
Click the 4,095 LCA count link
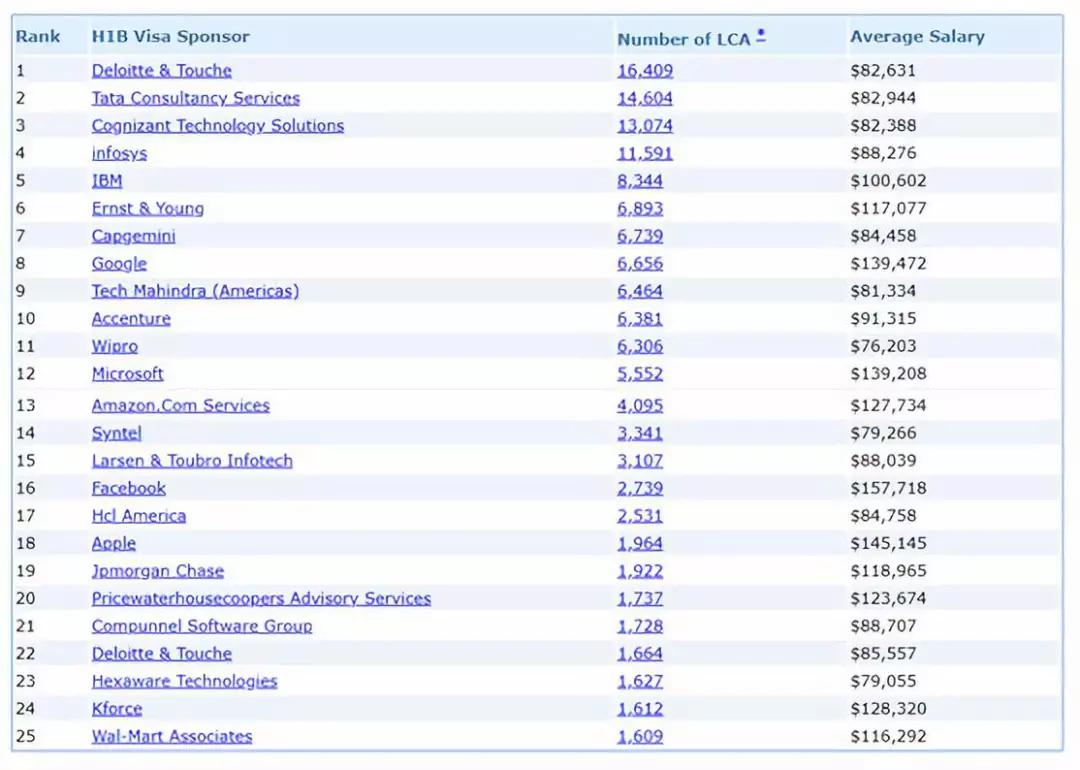(640, 406)
